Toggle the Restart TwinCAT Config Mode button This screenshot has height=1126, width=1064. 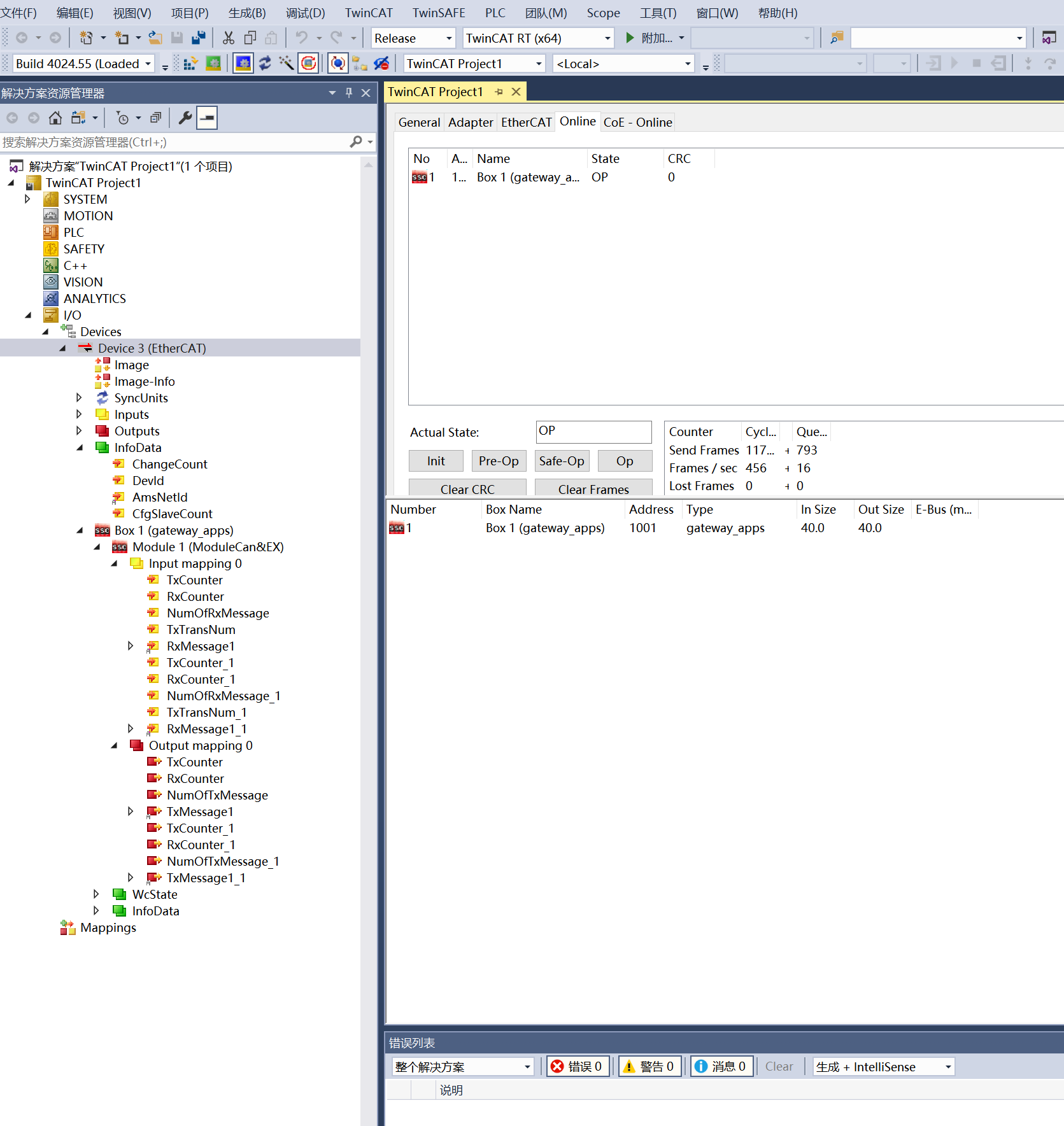click(243, 64)
